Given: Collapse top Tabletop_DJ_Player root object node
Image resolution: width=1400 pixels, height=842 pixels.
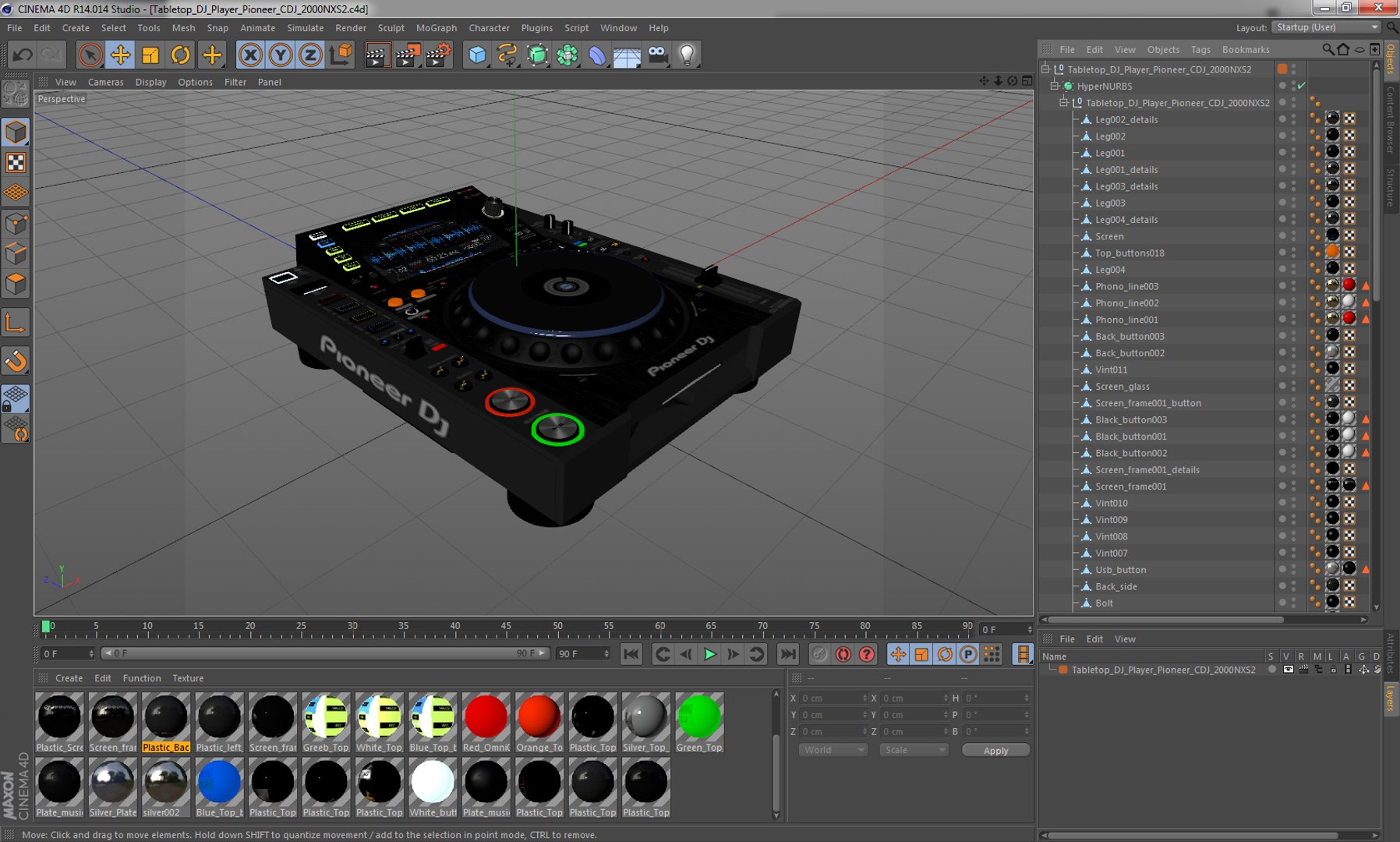Looking at the screenshot, I should pos(1045,69).
